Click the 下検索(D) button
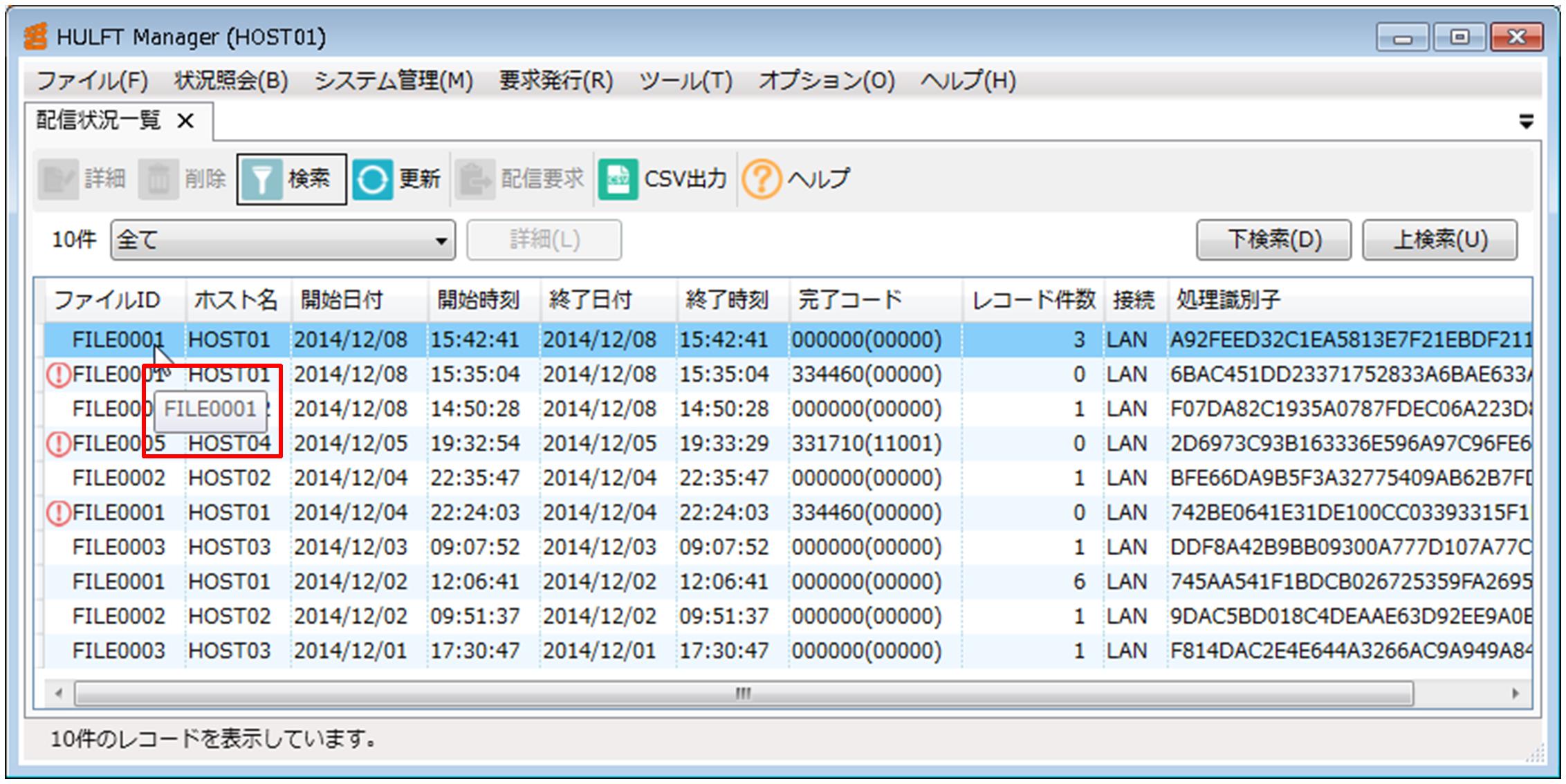Screen dimensions: 1566x784 coord(1273,240)
